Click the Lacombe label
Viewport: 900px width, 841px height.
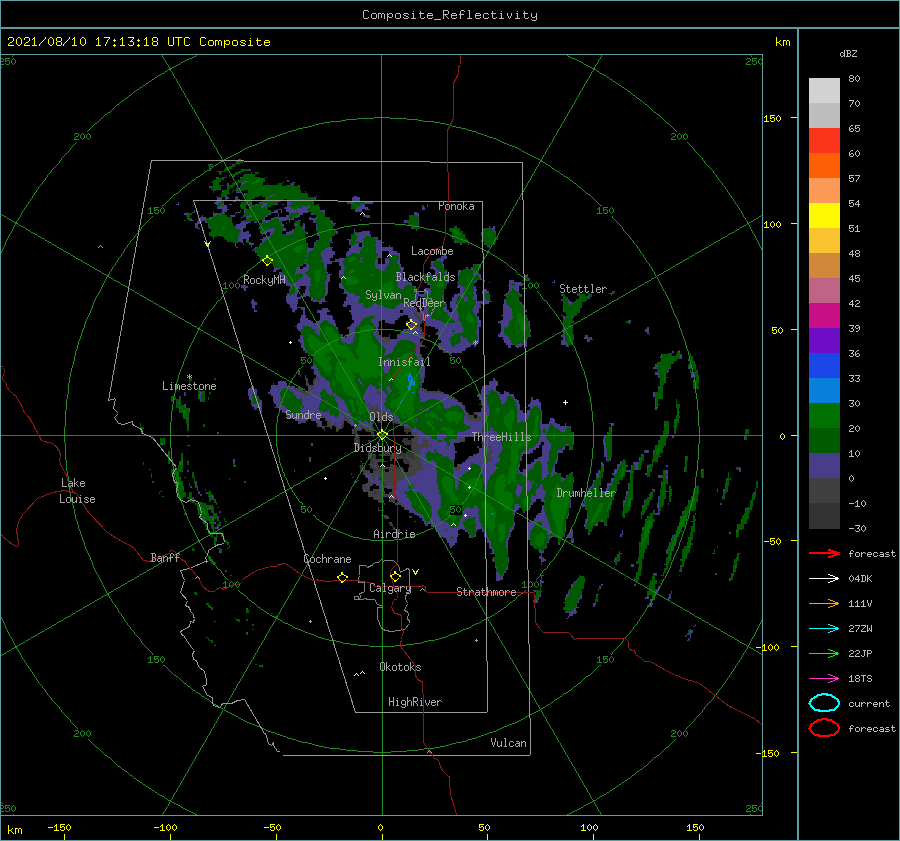click(x=432, y=251)
